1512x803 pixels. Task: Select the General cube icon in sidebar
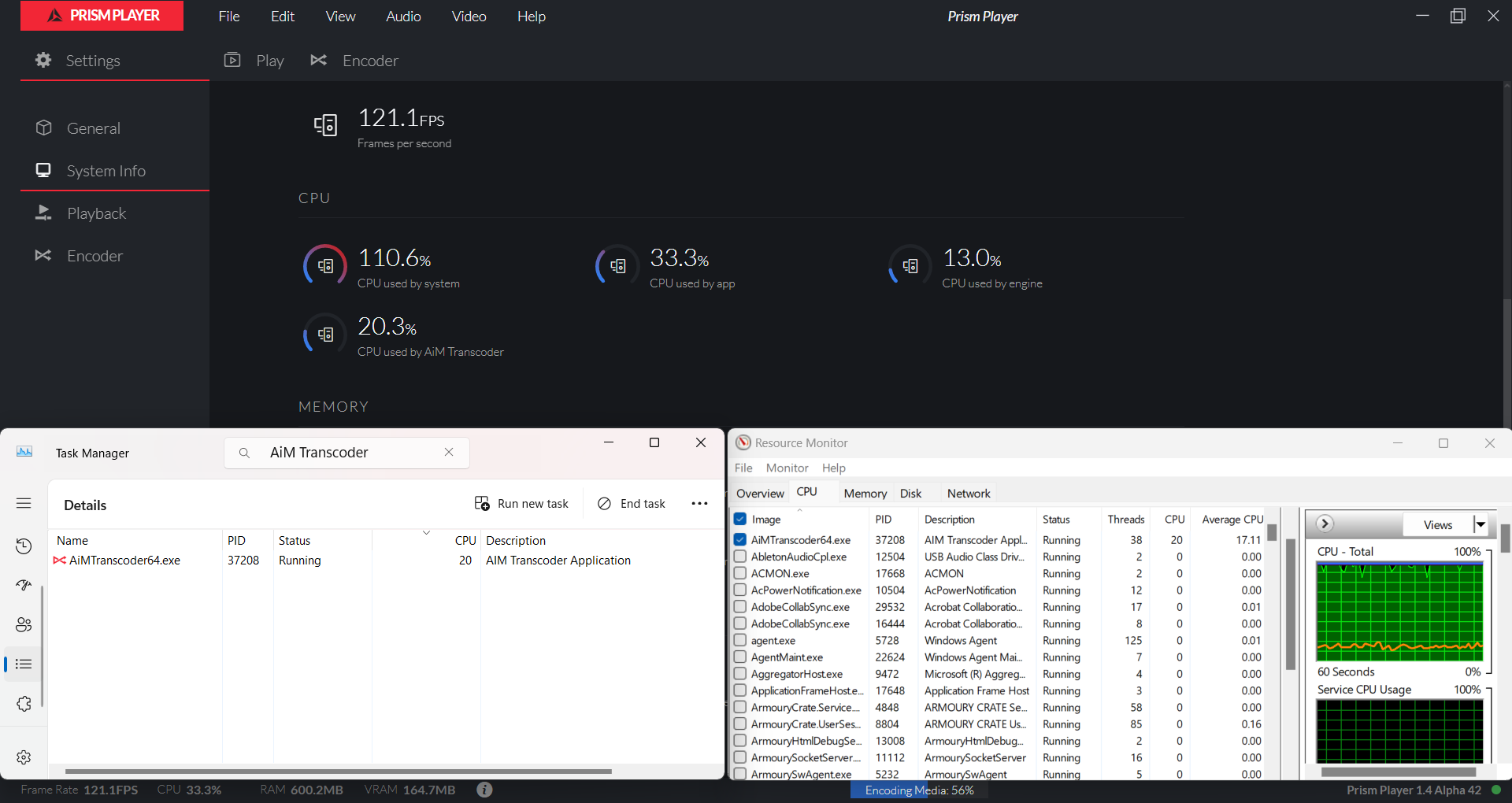[x=44, y=128]
